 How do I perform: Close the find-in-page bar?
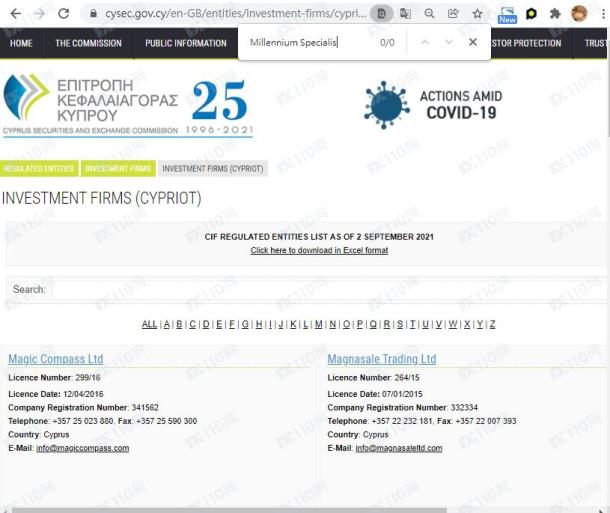click(473, 42)
